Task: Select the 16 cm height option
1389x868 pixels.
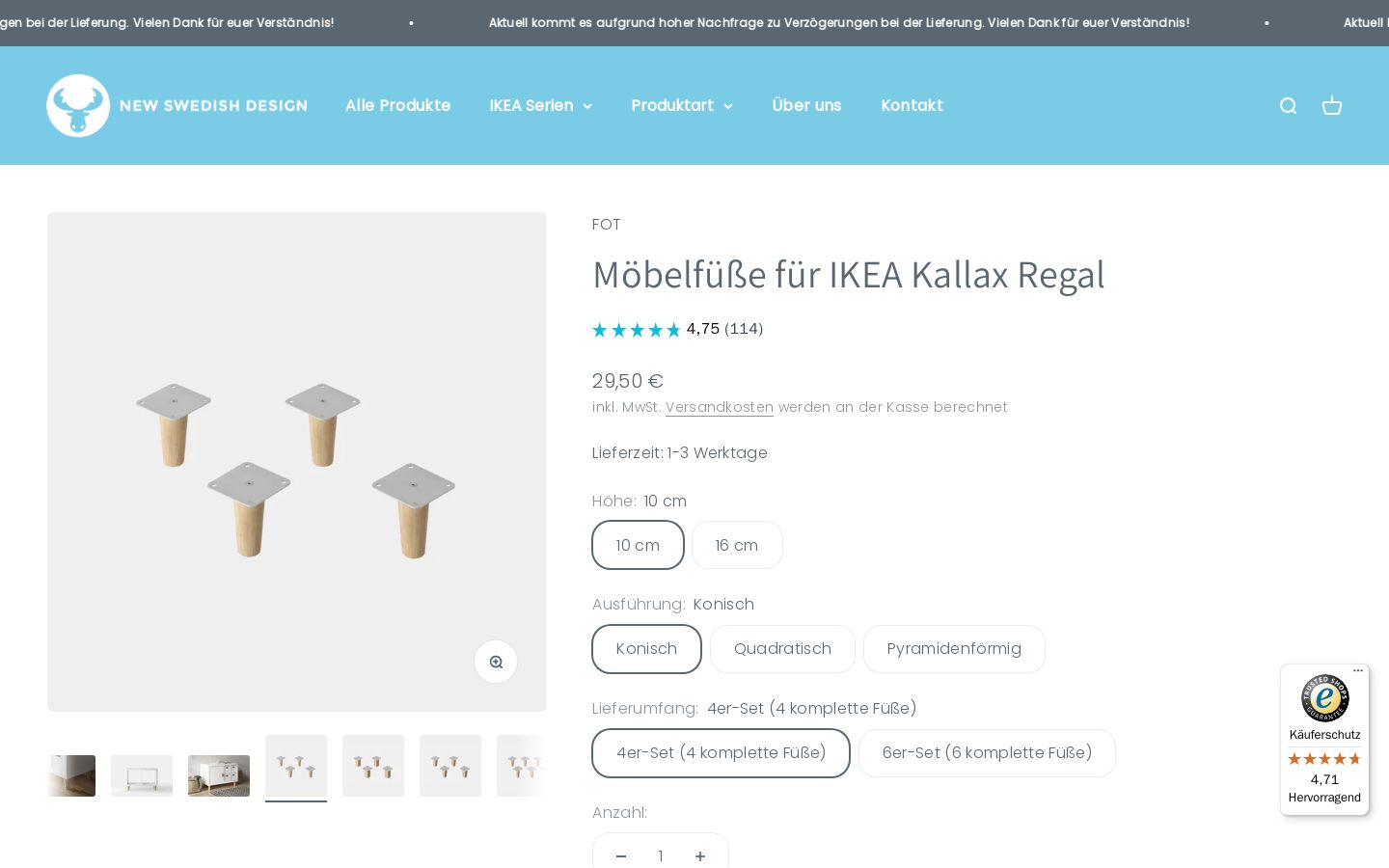Action: click(x=737, y=545)
